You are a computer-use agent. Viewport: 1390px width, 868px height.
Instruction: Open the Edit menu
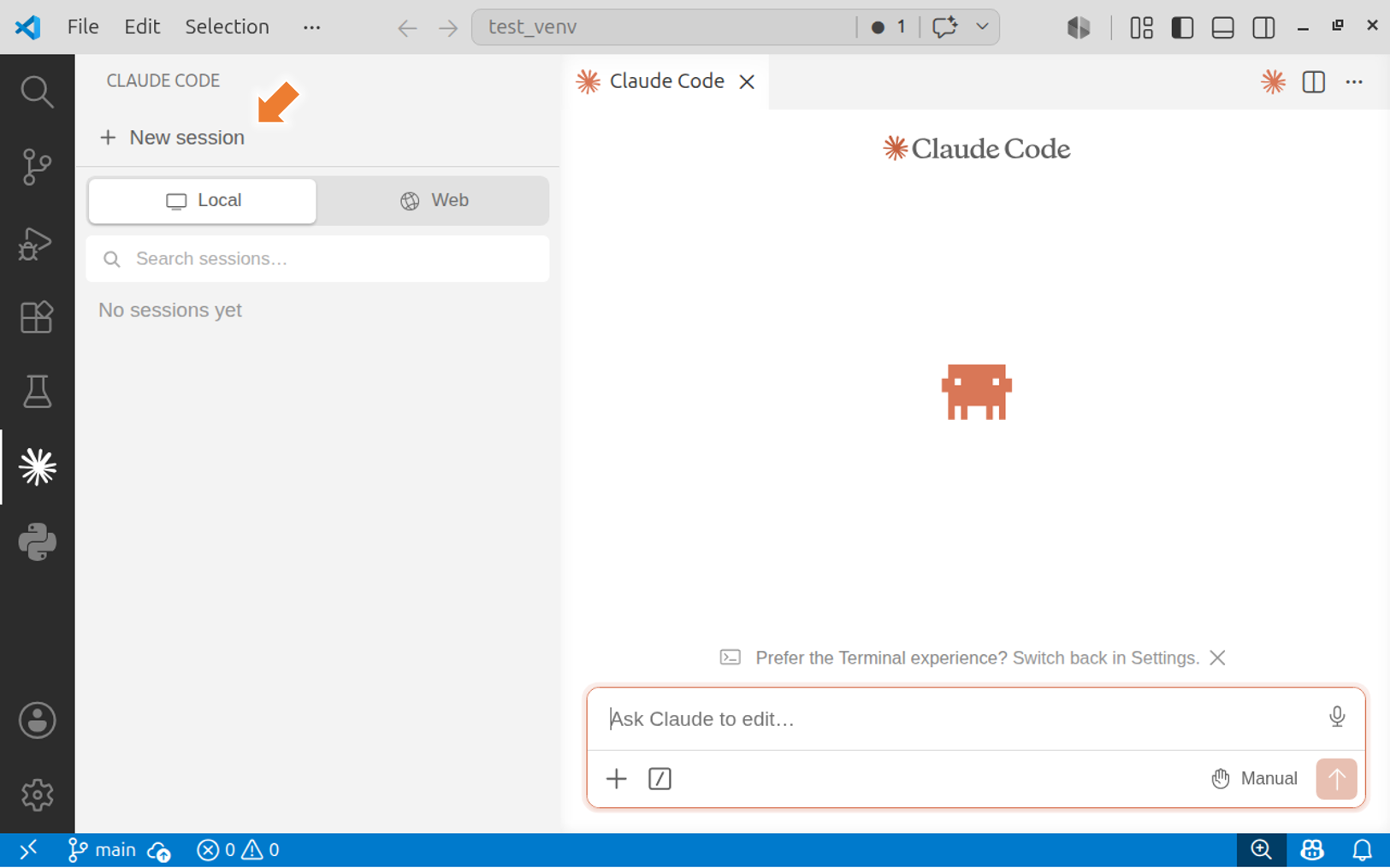point(142,27)
